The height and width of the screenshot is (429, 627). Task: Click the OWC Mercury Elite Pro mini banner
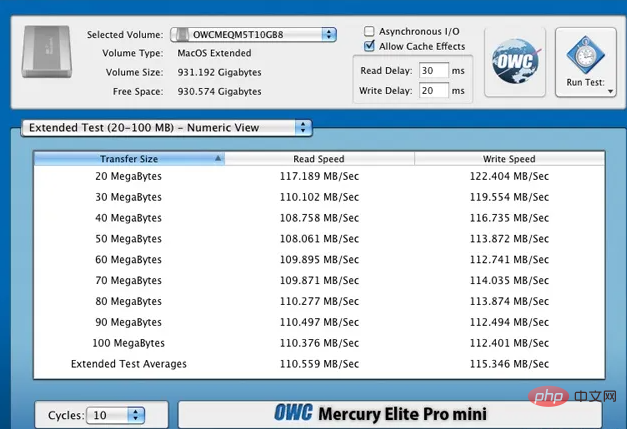click(x=390, y=414)
